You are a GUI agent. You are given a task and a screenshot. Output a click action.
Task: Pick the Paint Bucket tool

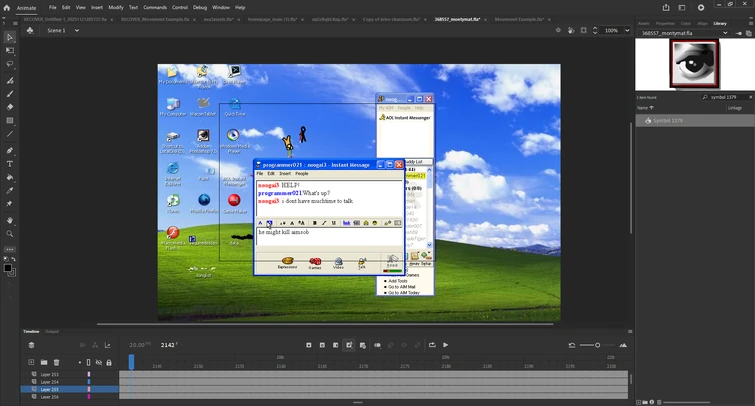[10, 177]
